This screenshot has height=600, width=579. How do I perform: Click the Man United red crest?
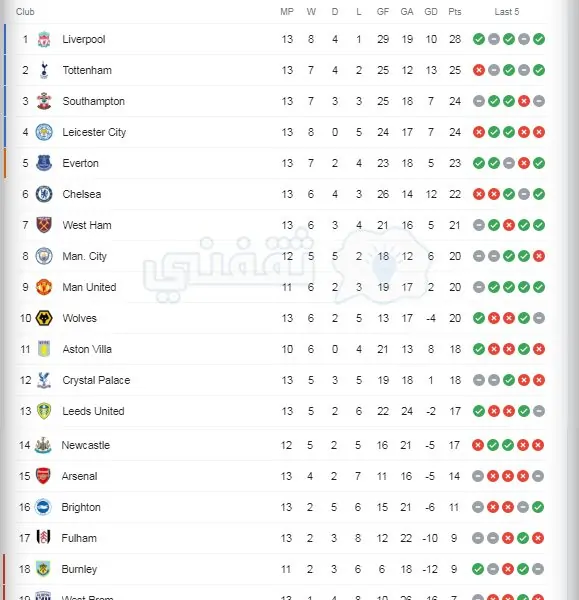[x=44, y=287]
